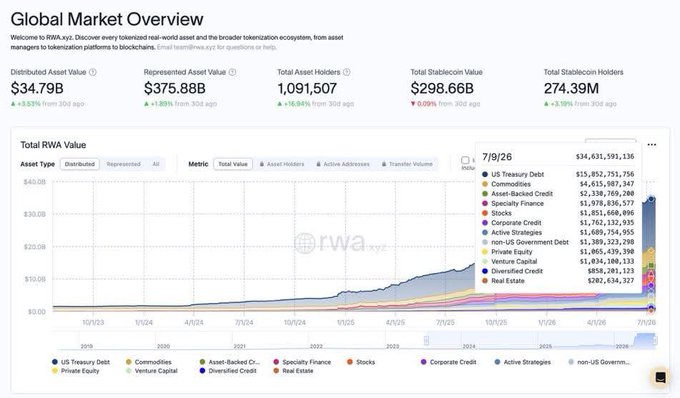Screen dimensions: 680x398
Task: Switch to the Represented asset type tab
Action: [124, 164]
